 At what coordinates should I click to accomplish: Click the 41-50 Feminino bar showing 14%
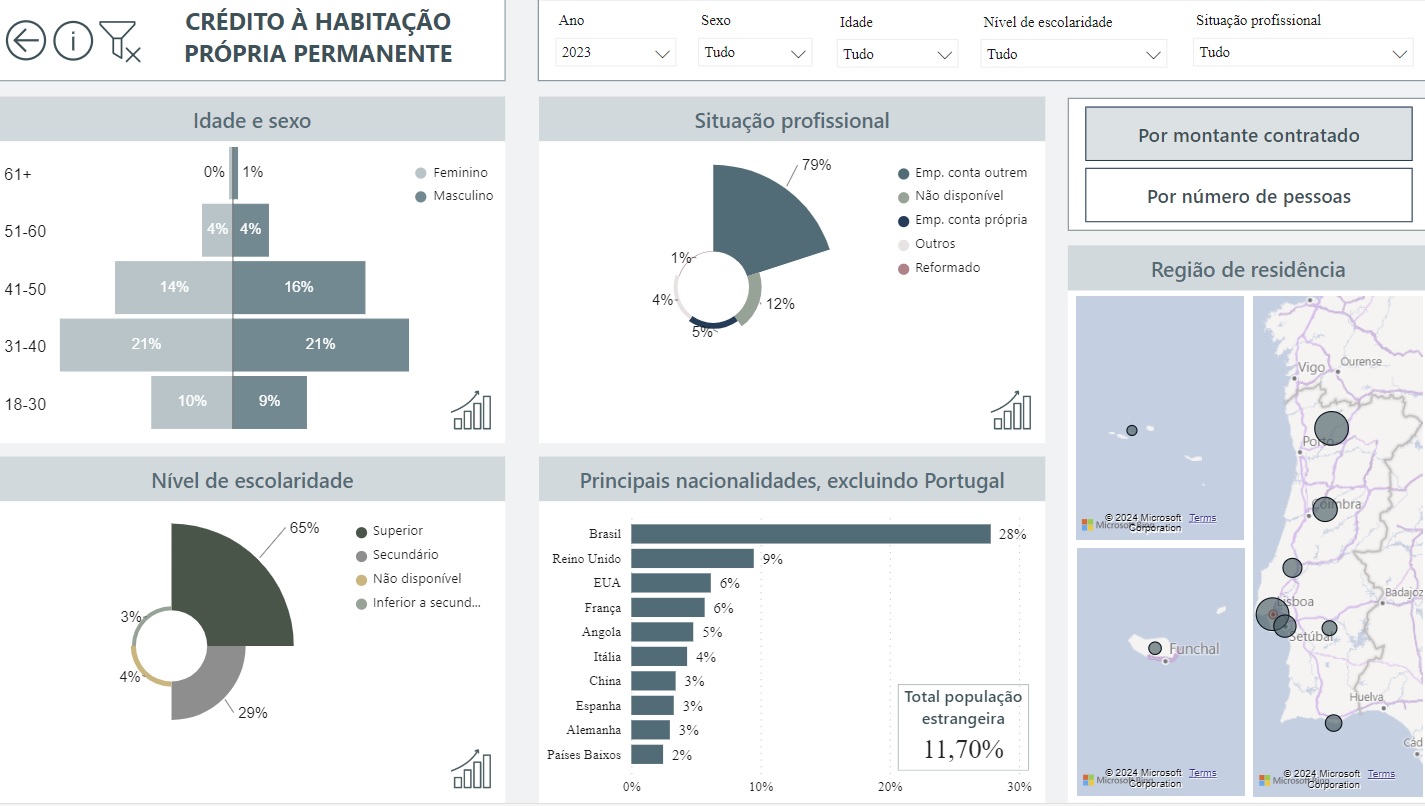click(174, 287)
